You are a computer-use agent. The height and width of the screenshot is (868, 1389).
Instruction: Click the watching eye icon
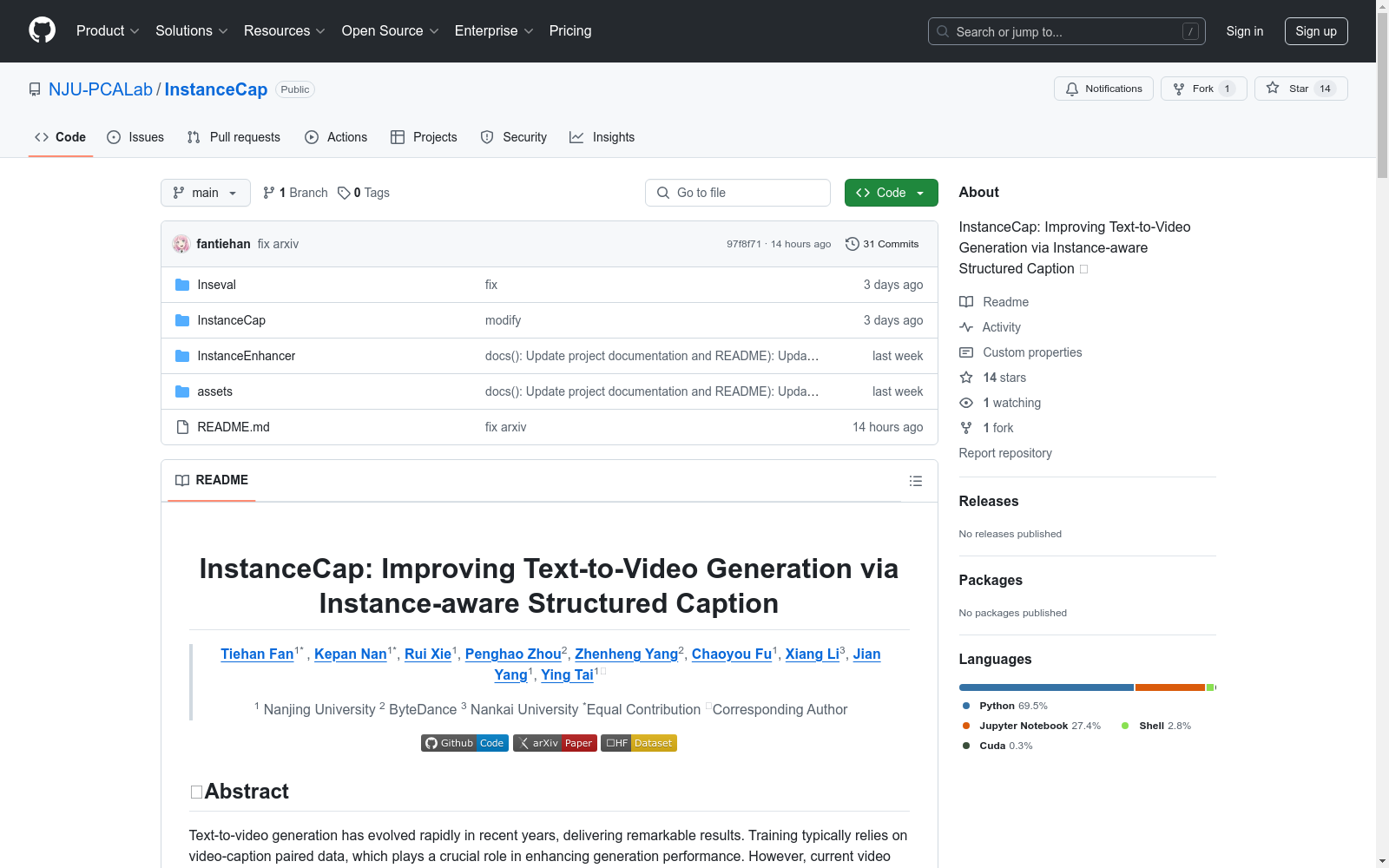[x=966, y=403]
